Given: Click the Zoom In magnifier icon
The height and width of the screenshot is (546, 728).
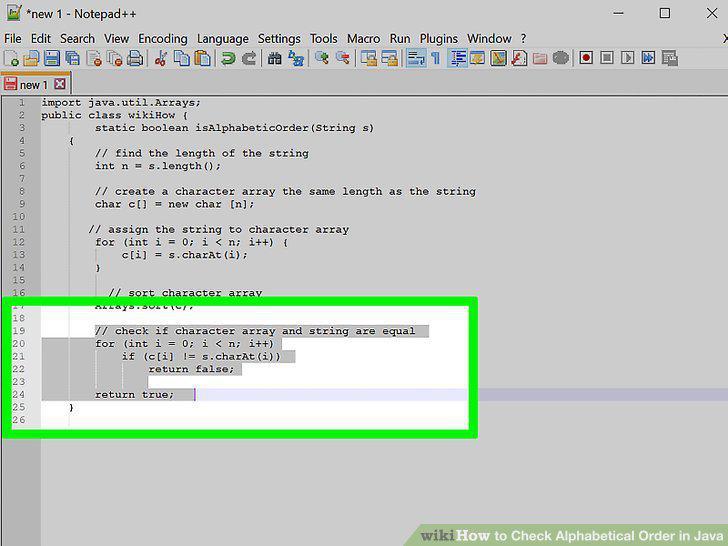Looking at the screenshot, I should click(x=322, y=58).
